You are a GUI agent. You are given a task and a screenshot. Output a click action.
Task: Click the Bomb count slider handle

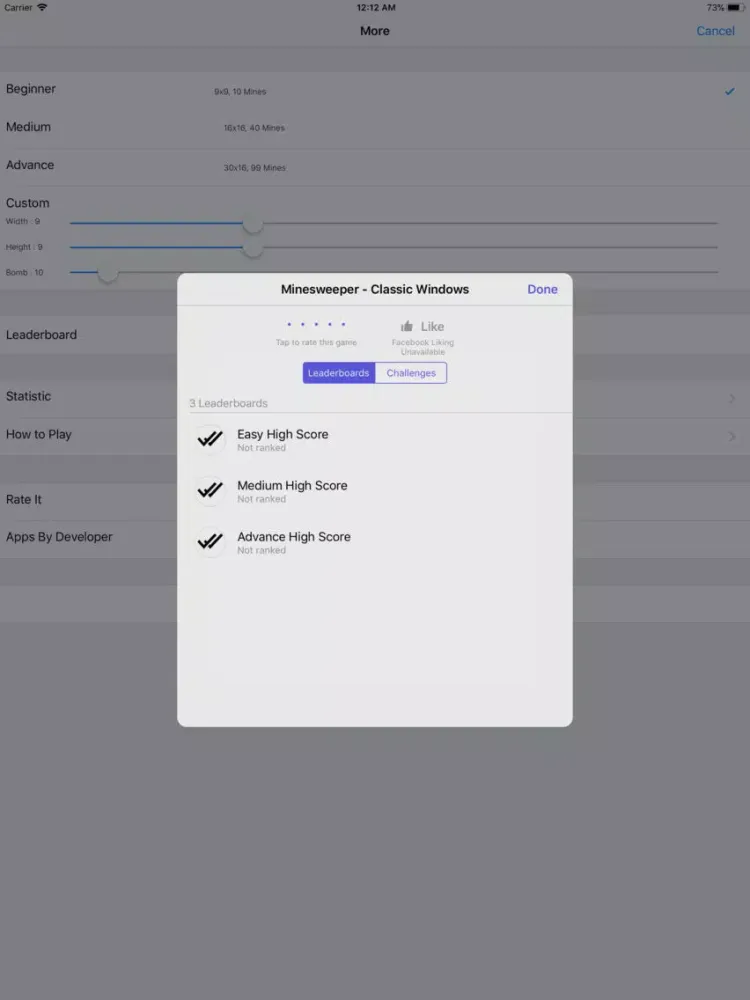(108, 272)
